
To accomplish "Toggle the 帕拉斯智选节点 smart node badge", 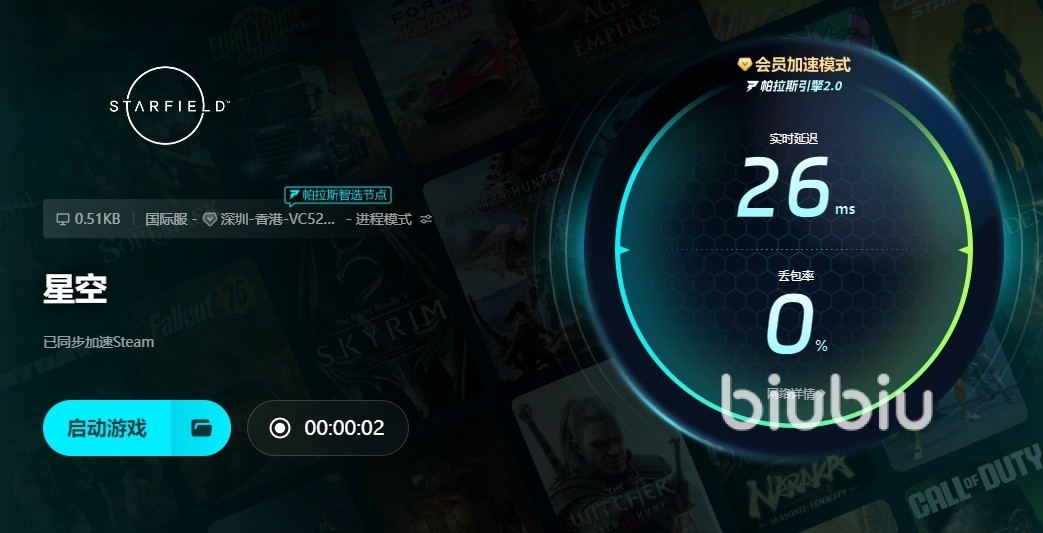I will pos(338,195).
